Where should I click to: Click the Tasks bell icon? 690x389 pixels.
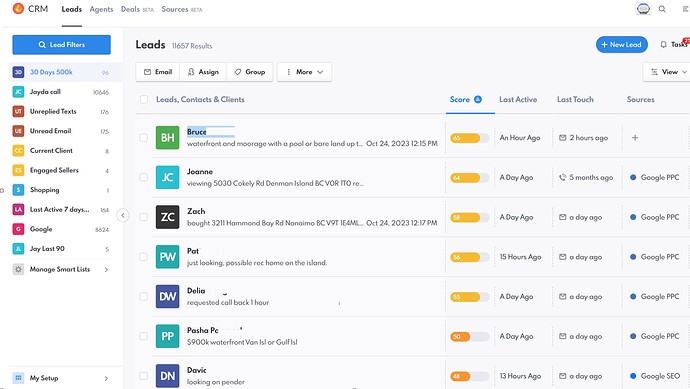(x=664, y=44)
